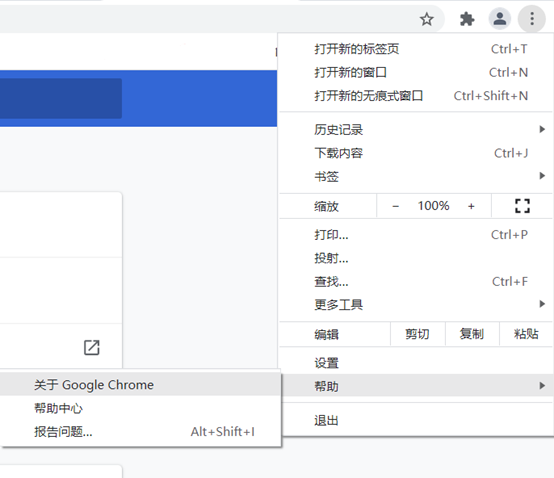This screenshot has height=478, width=554.
Task: Close the Chrome three-dot menu button
Action: [x=532, y=19]
